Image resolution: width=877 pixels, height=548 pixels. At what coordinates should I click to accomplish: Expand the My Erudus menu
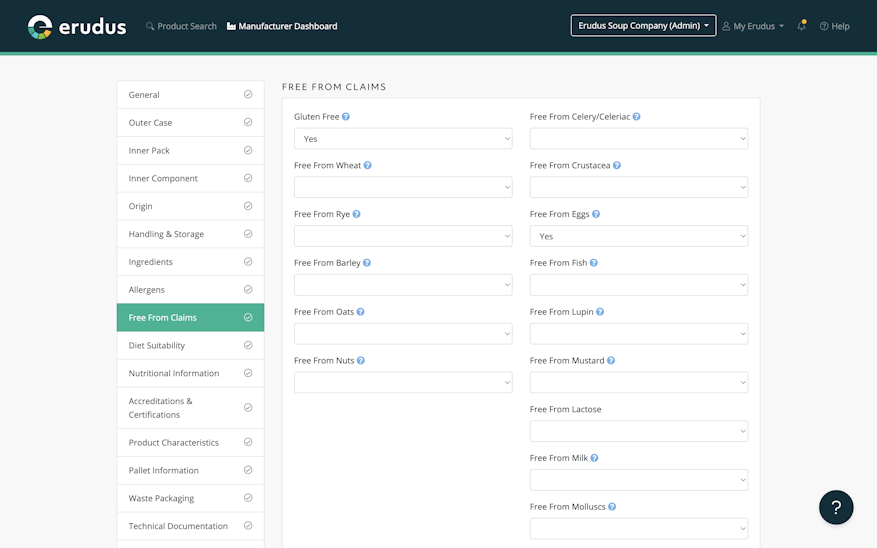753,26
